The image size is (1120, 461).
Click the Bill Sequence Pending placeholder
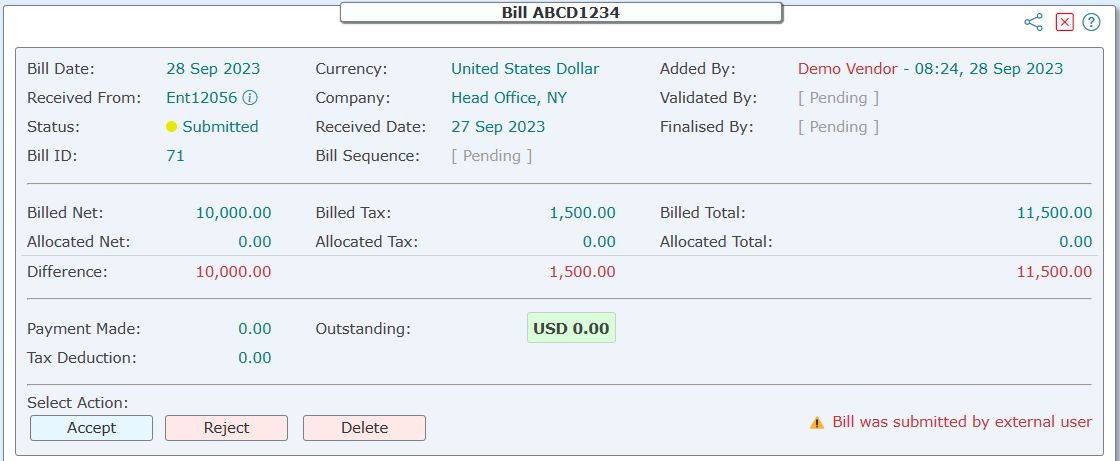point(491,156)
